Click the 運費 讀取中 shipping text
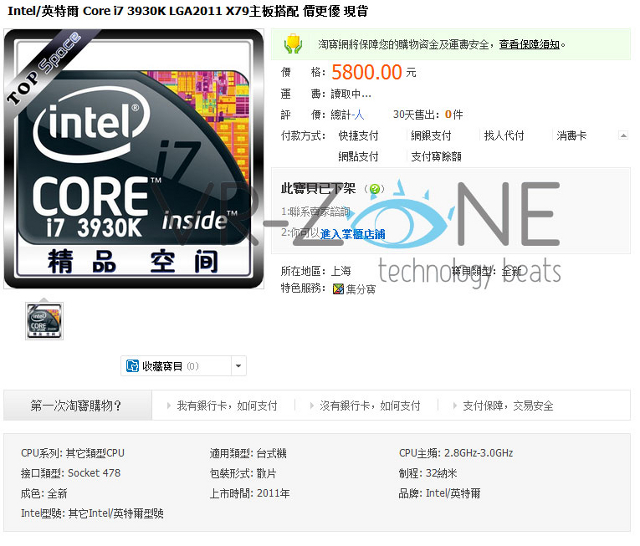 tap(326, 94)
